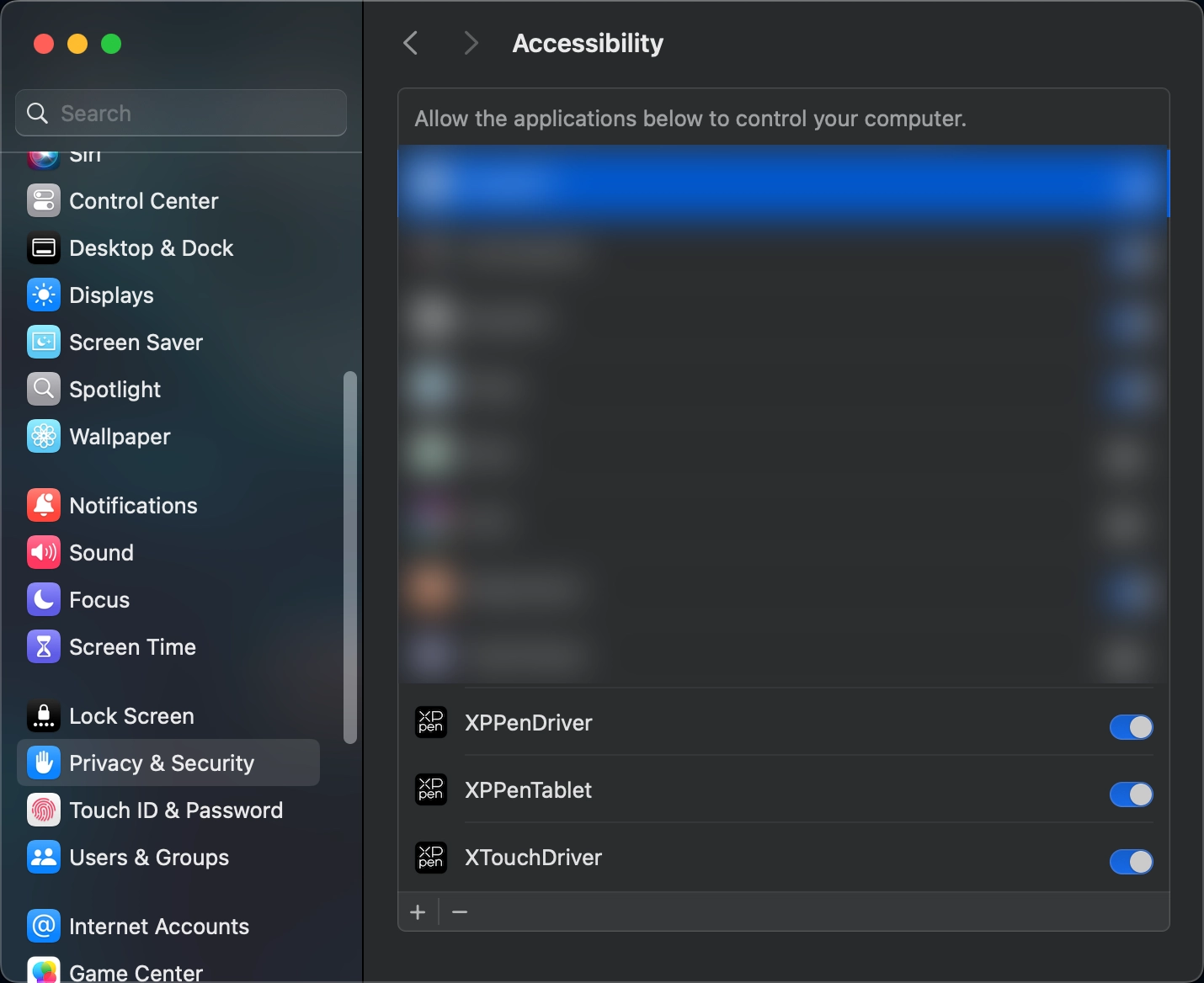
Task: Click the Notifications bell icon
Action: pos(44,506)
